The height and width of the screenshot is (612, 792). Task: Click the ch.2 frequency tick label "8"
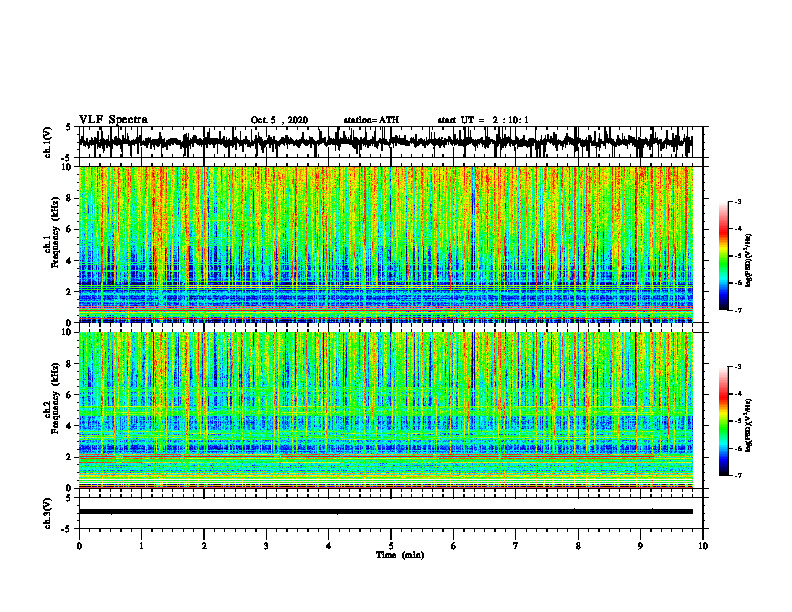70,364
